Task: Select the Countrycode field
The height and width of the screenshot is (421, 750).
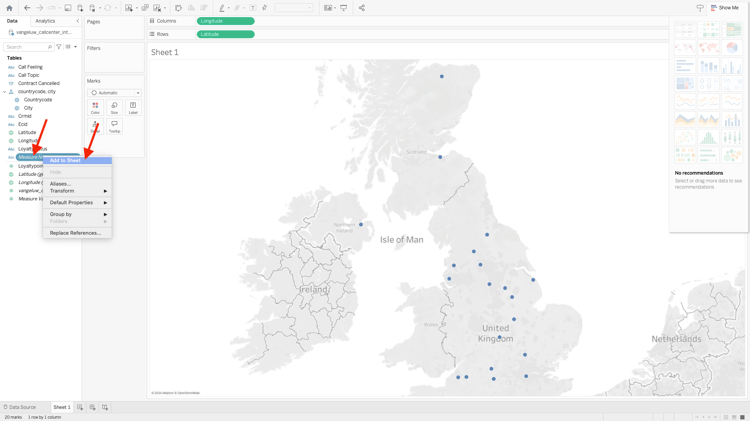Action: (38, 100)
